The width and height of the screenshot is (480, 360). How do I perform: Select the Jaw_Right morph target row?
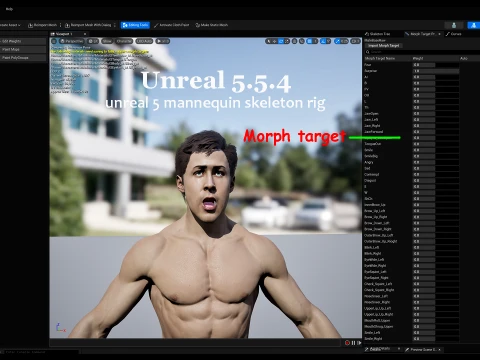[x=372, y=126]
